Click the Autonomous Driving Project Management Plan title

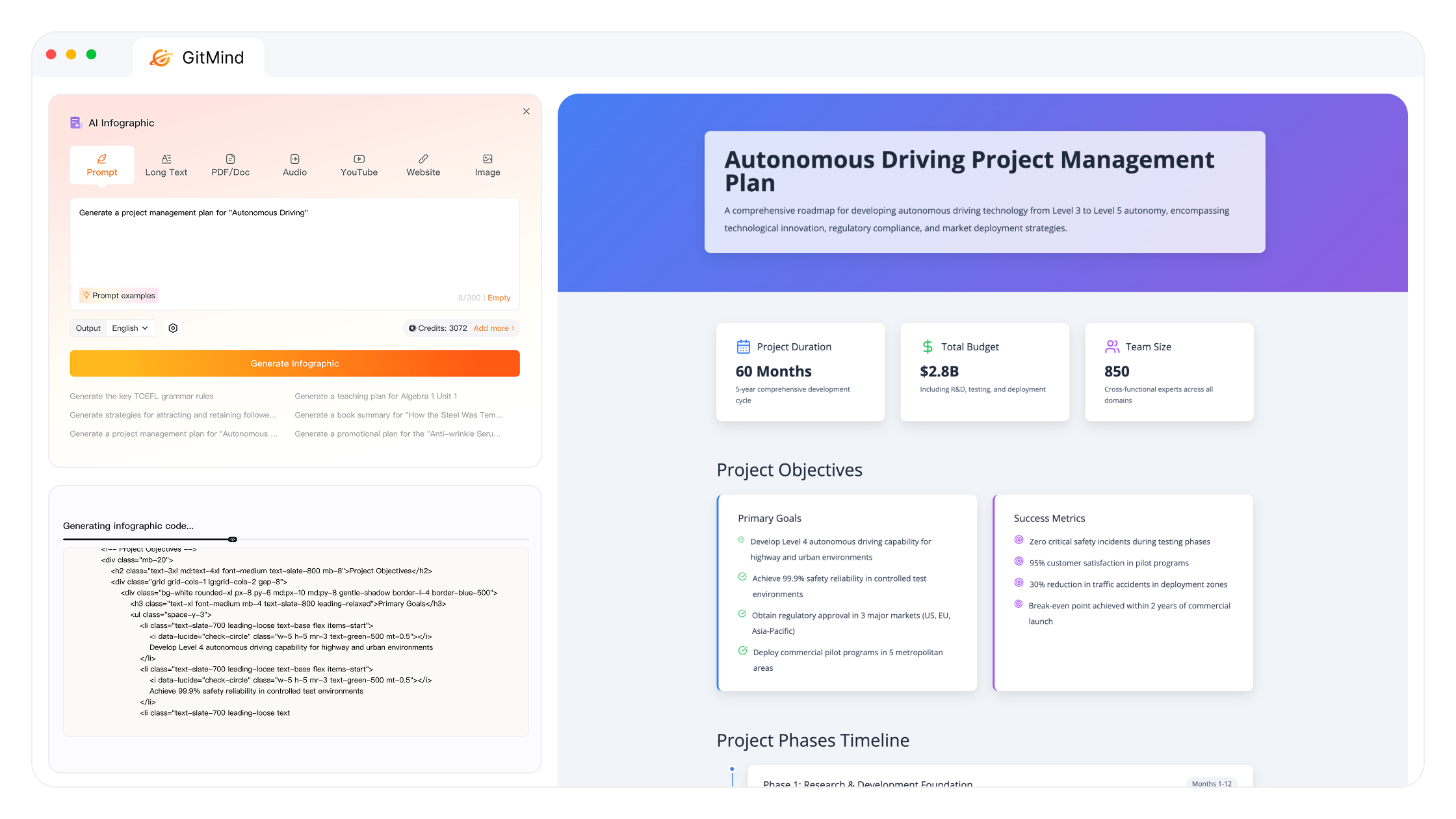pos(969,171)
